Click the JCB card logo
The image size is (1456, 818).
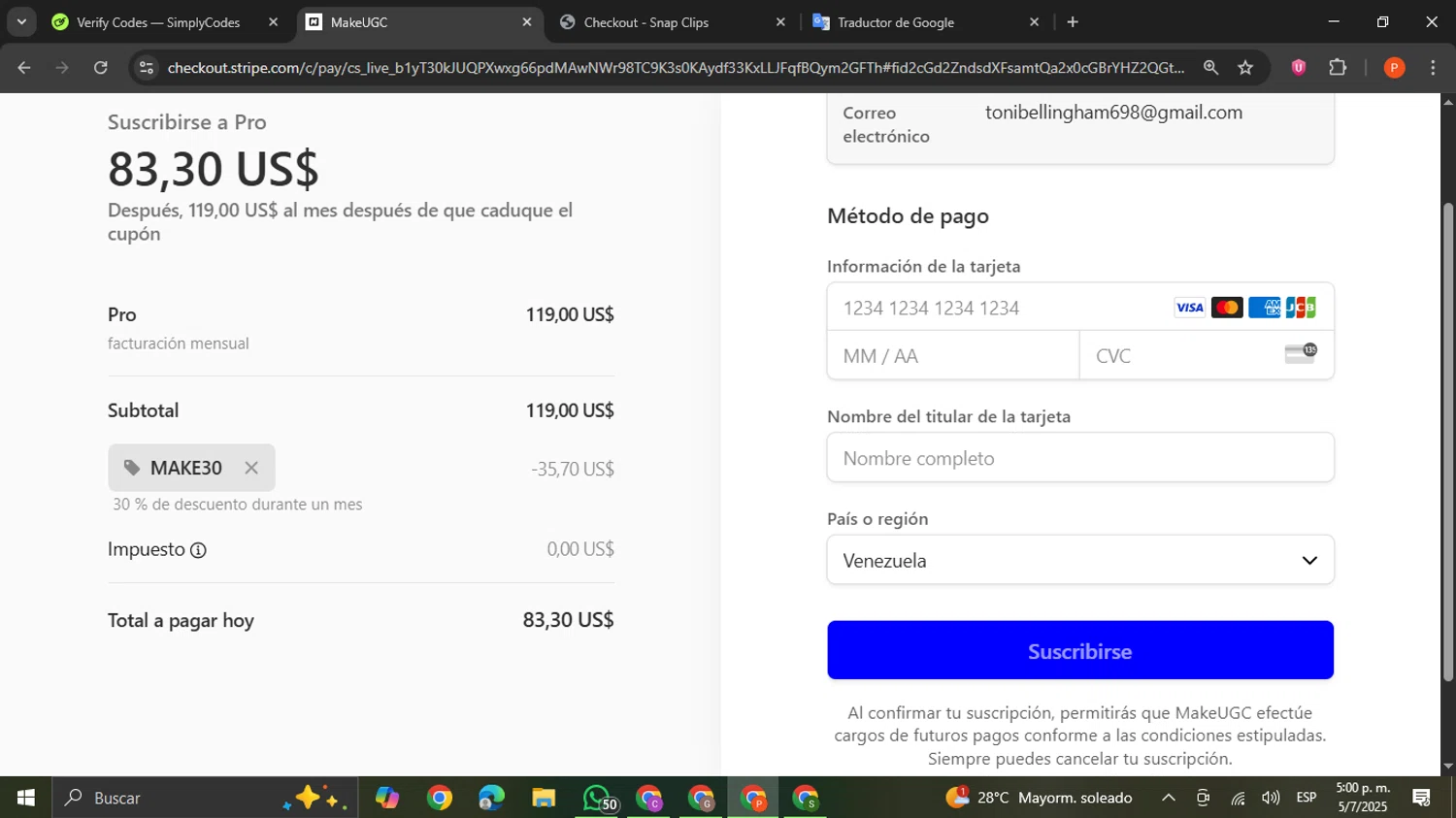[x=1301, y=308]
